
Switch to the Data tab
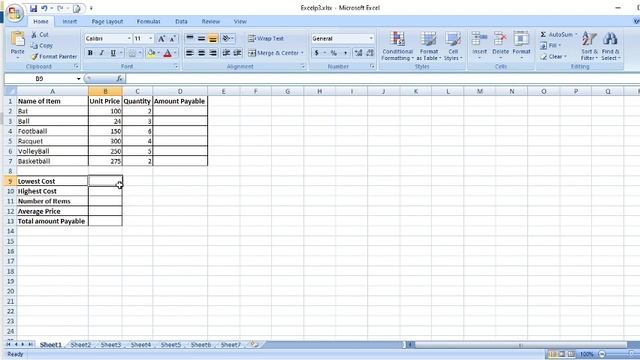tap(181, 21)
